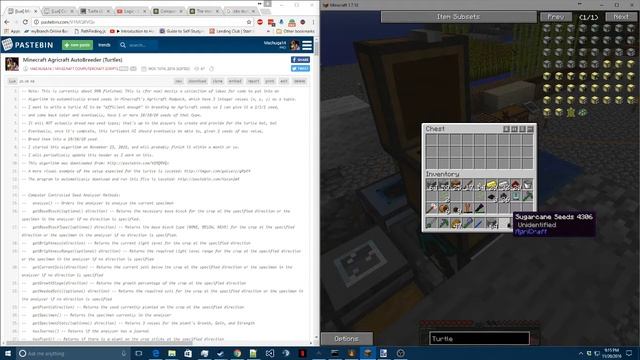
Task: Open Visual Studio from the taskbar
Action: point(270,353)
